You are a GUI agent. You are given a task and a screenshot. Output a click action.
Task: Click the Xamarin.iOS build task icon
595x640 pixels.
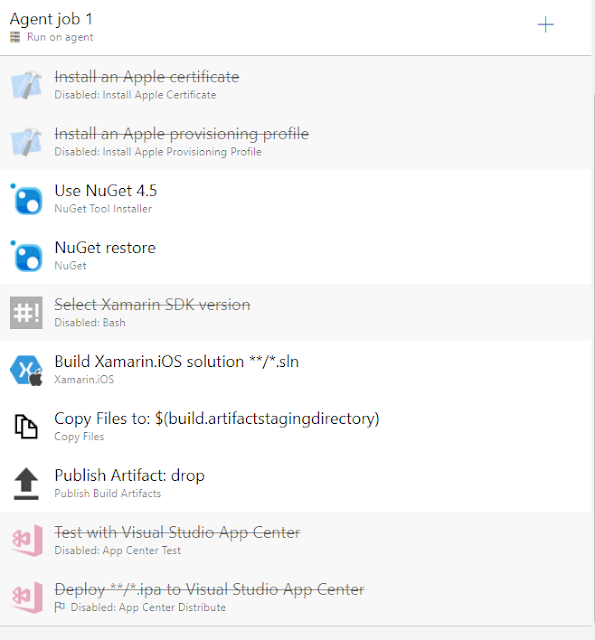(26, 370)
